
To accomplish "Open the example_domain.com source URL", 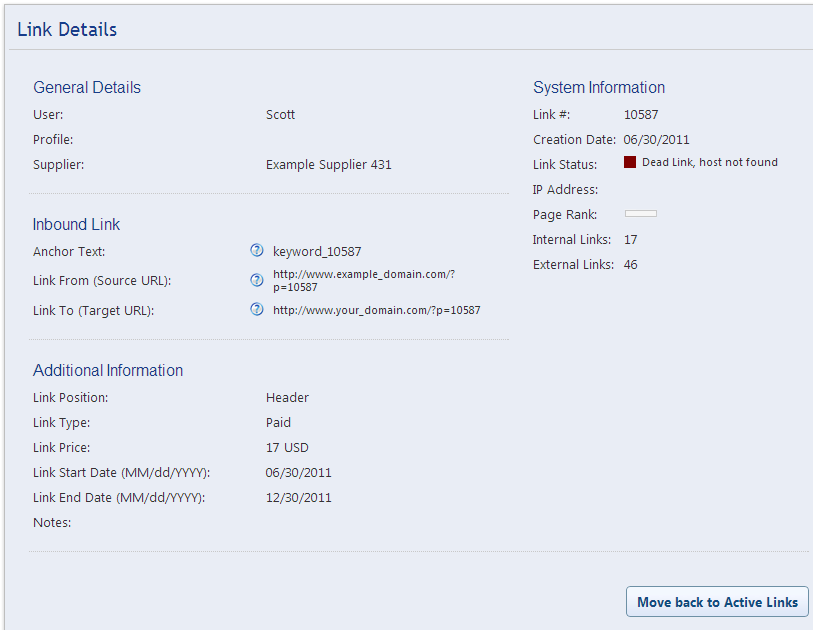I will (x=364, y=280).
